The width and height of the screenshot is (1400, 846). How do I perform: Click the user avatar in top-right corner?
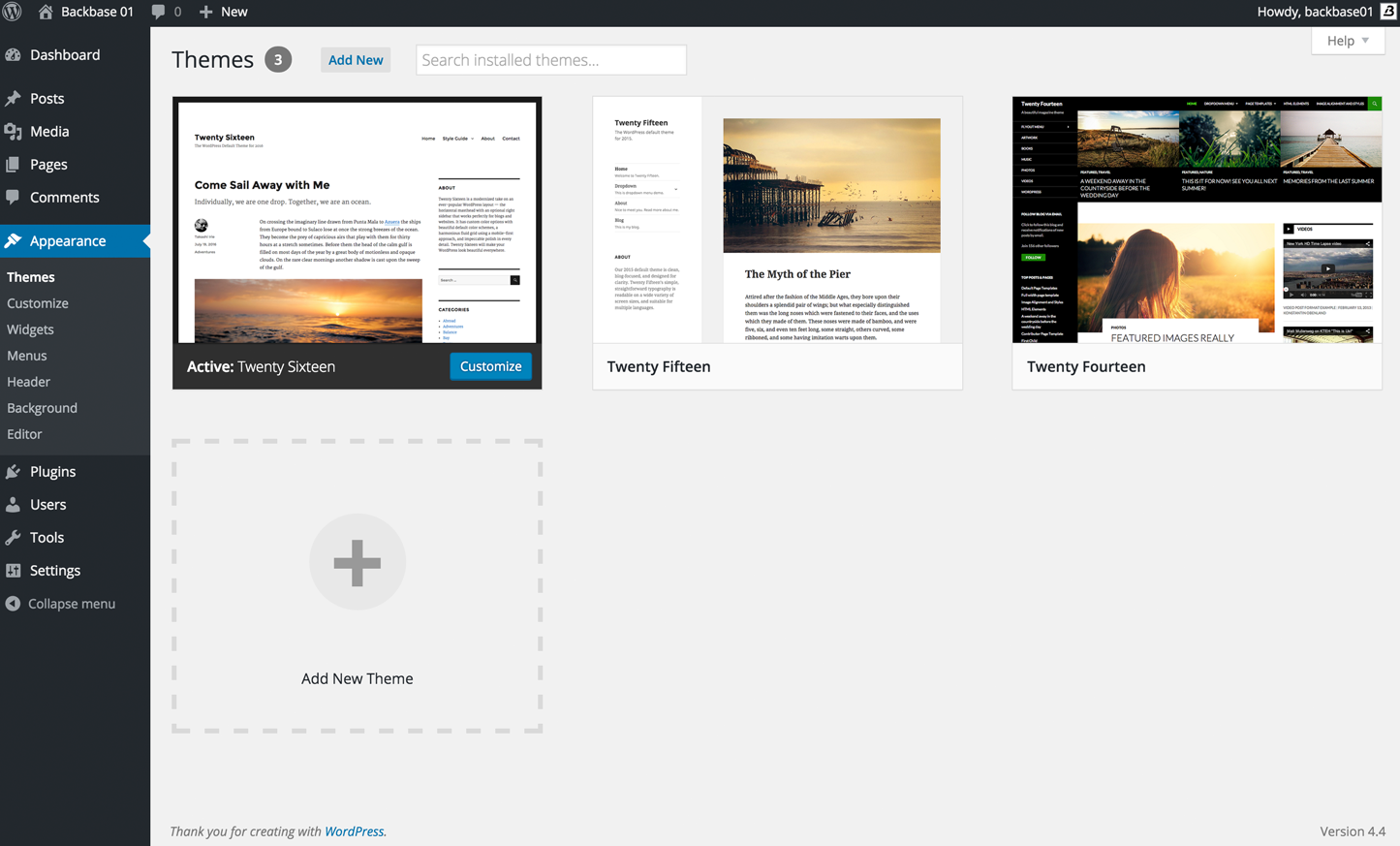(x=1388, y=12)
